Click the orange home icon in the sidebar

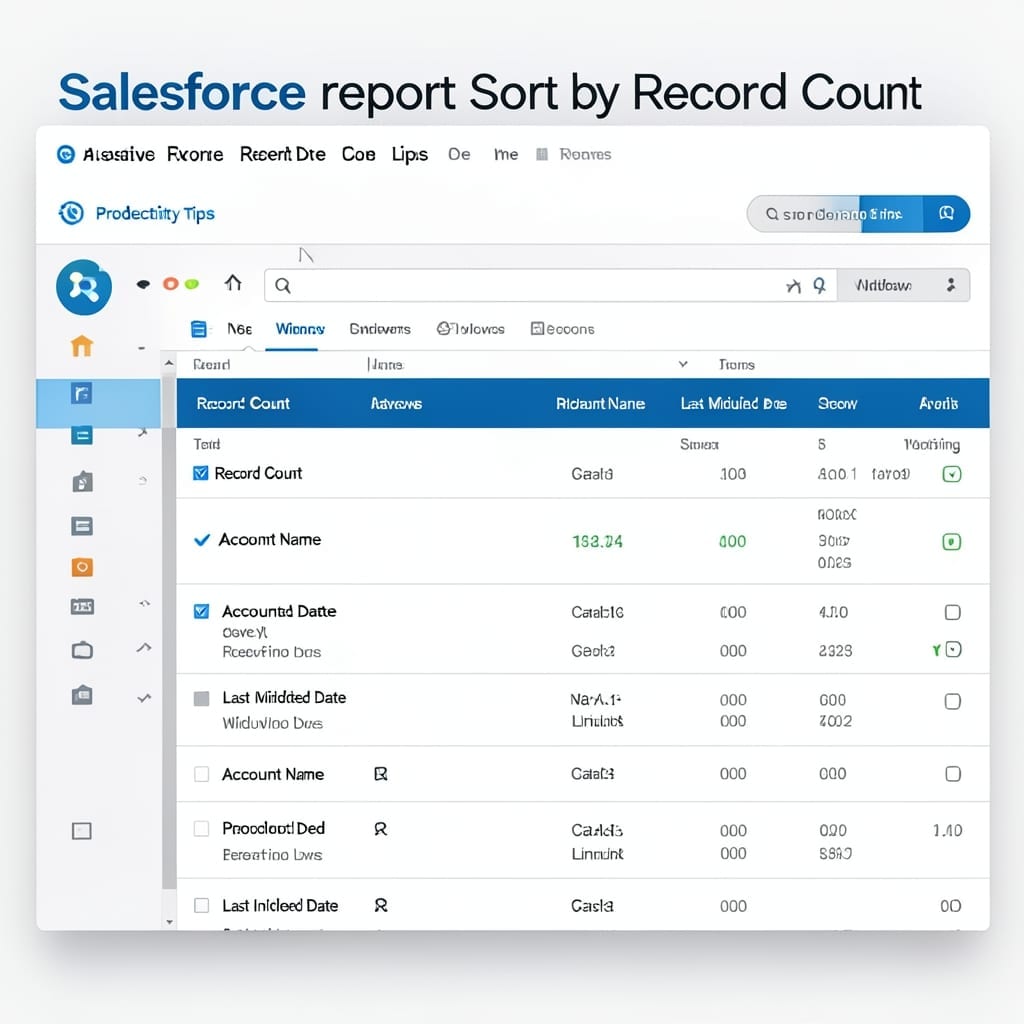[82, 346]
